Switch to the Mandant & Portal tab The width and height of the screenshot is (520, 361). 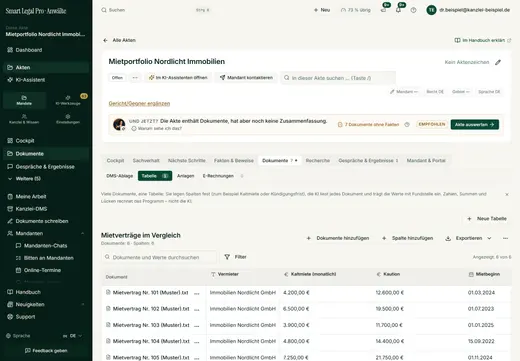point(426,161)
